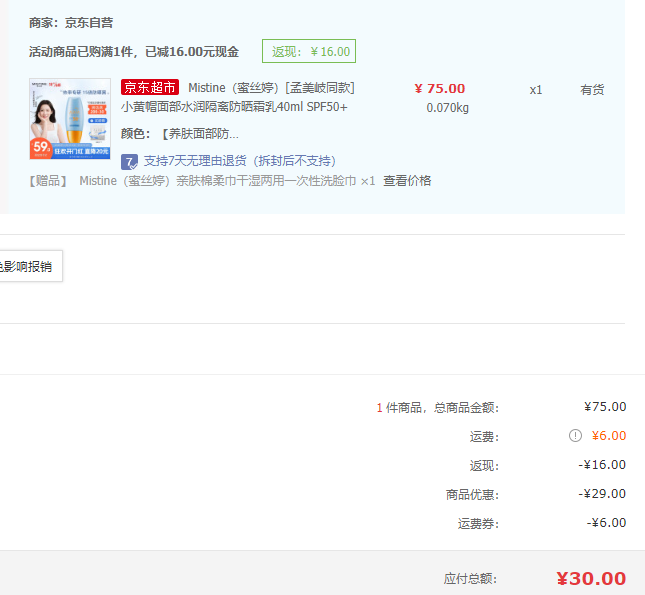Click the weight 0.070kg text
Image resolution: width=645 pixels, height=595 pixels.
click(447, 108)
